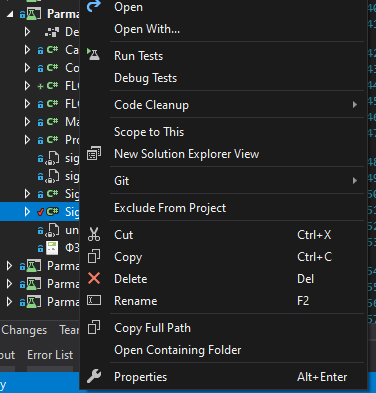Expand the FL node with the plus icon
The width and height of the screenshot is (376, 393).
click(x=27, y=86)
